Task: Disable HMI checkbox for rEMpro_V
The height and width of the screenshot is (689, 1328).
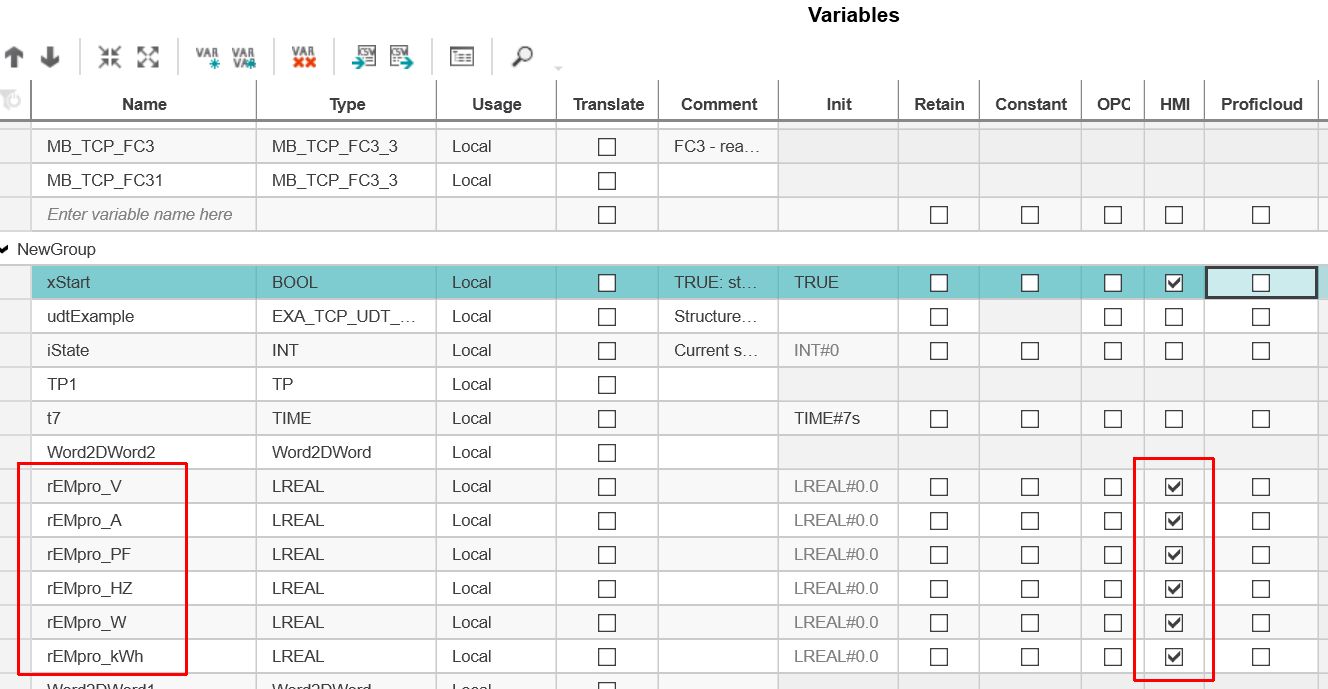Action: pos(1173,486)
